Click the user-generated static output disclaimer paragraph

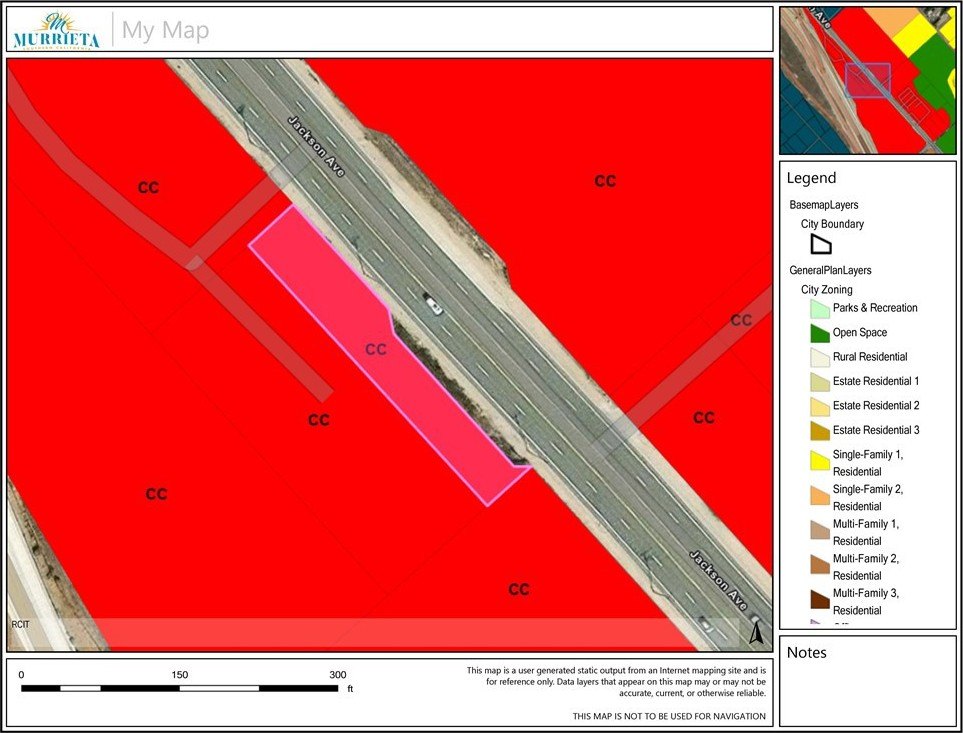(x=616, y=682)
